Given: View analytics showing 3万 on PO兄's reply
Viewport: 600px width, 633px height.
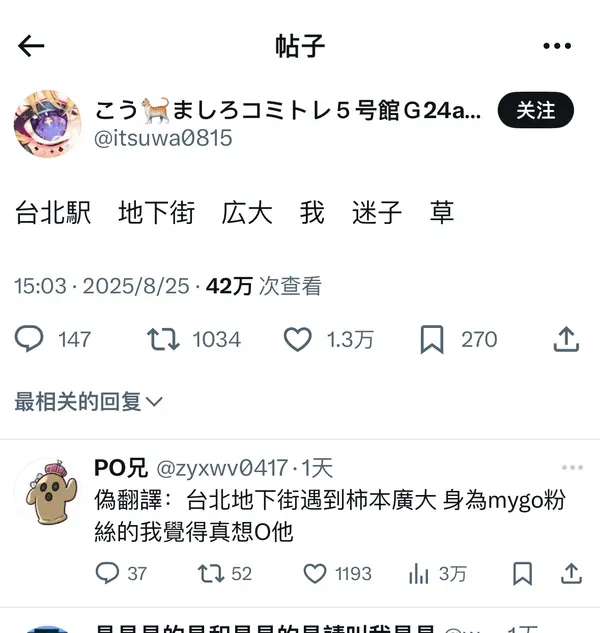Looking at the screenshot, I should click(x=418, y=574).
